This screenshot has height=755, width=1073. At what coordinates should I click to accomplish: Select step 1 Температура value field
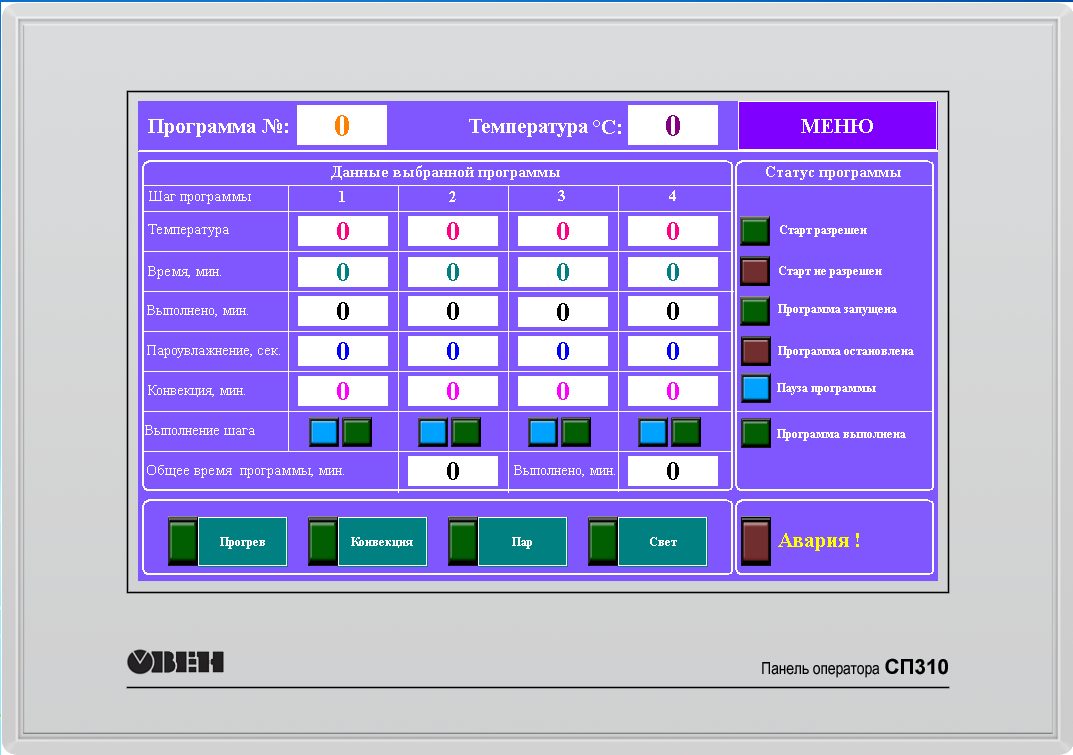tap(342, 231)
